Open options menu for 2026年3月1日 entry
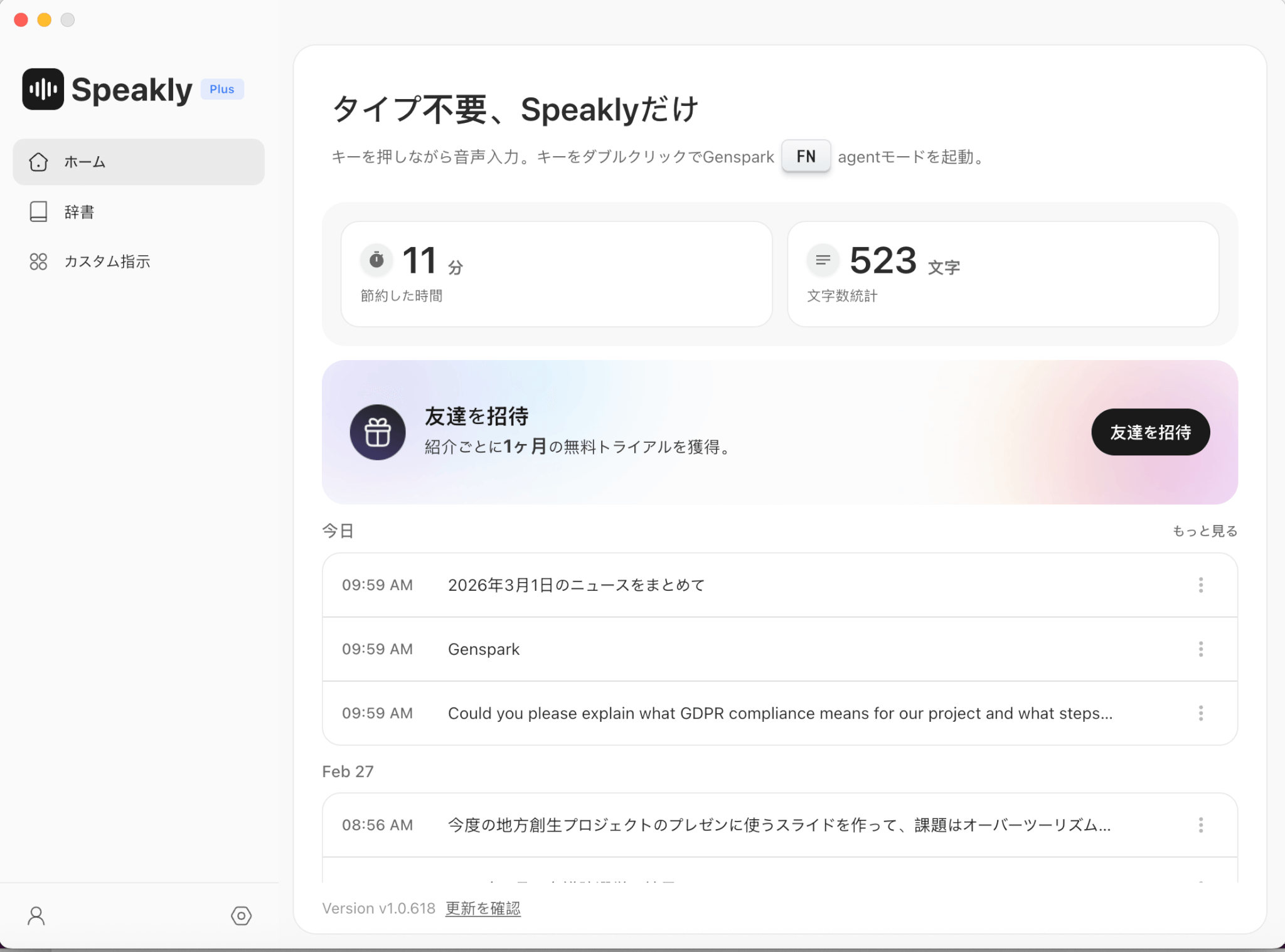This screenshot has height=952, width=1285. pyautogui.click(x=1200, y=585)
